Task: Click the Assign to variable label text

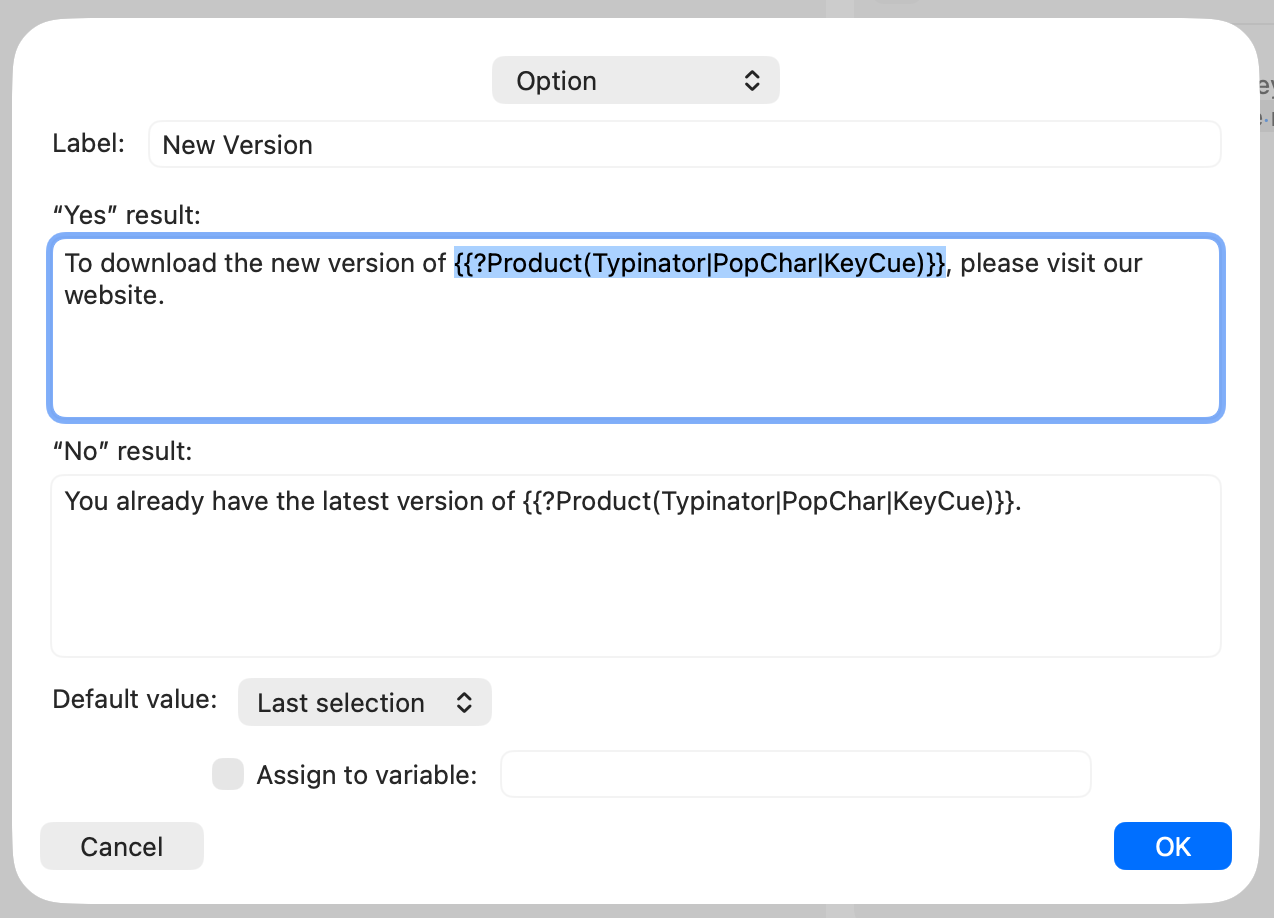Action: click(366, 774)
